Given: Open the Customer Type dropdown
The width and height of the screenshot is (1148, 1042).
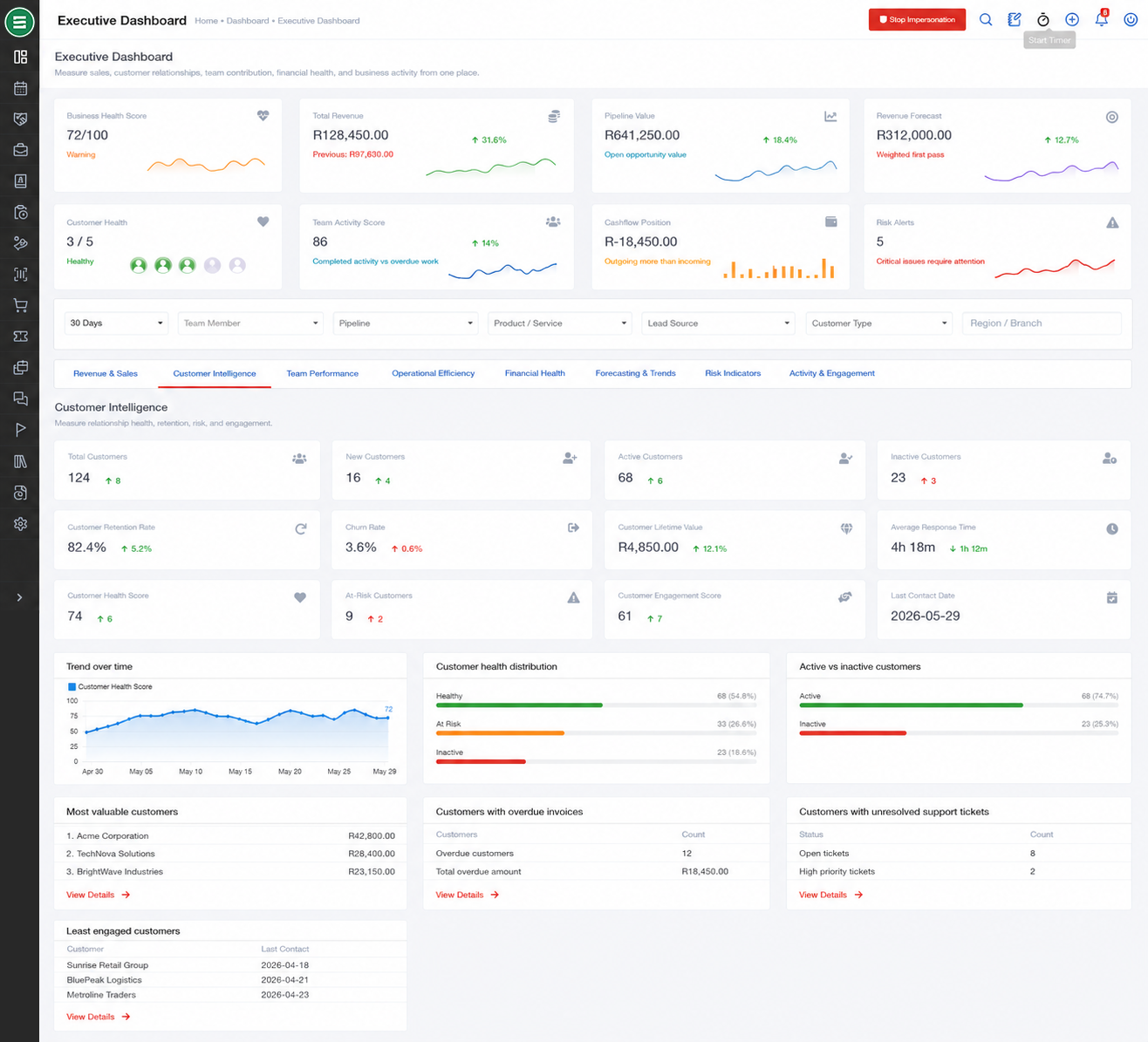Looking at the screenshot, I should coord(879,323).
